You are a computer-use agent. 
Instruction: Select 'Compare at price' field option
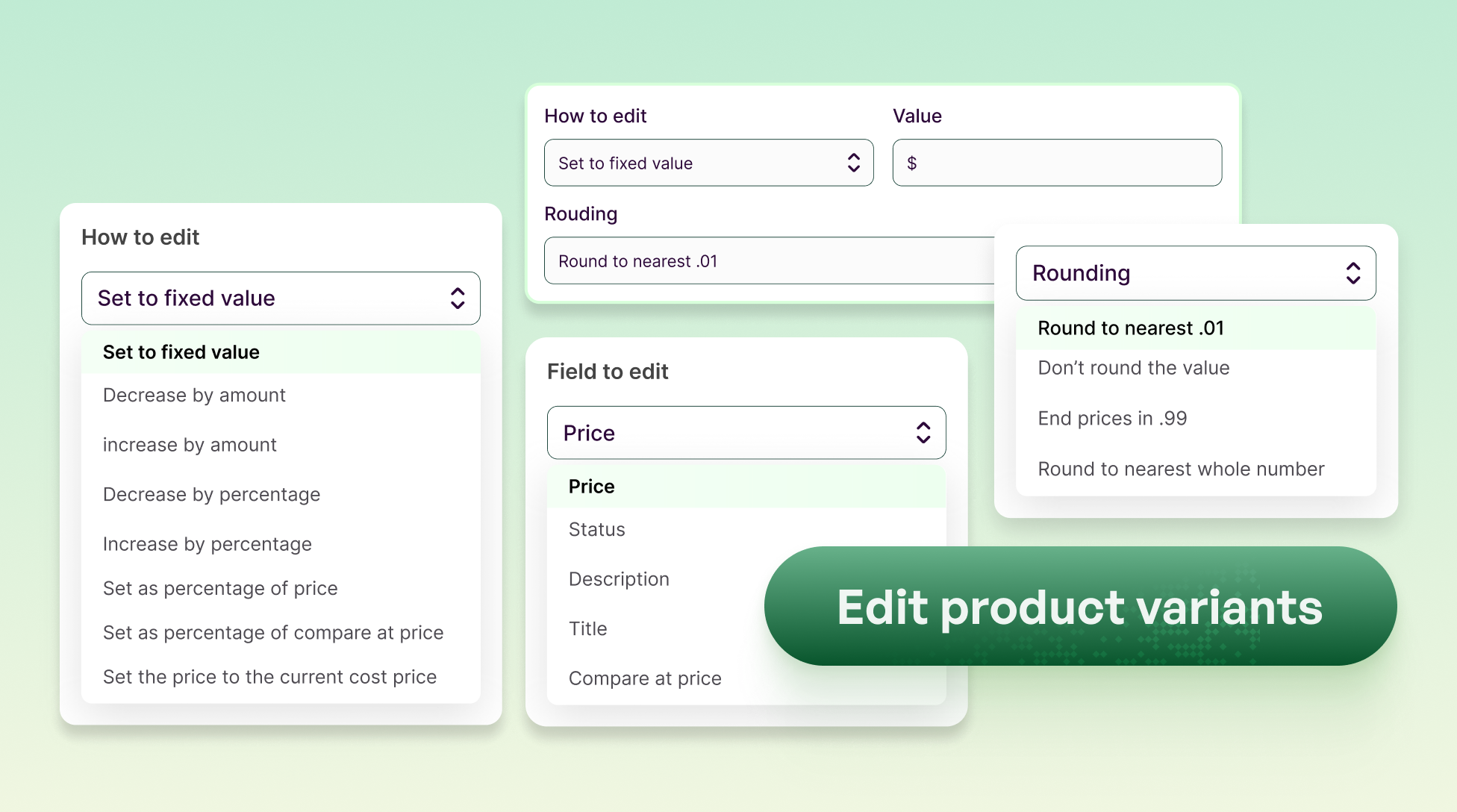645,678
